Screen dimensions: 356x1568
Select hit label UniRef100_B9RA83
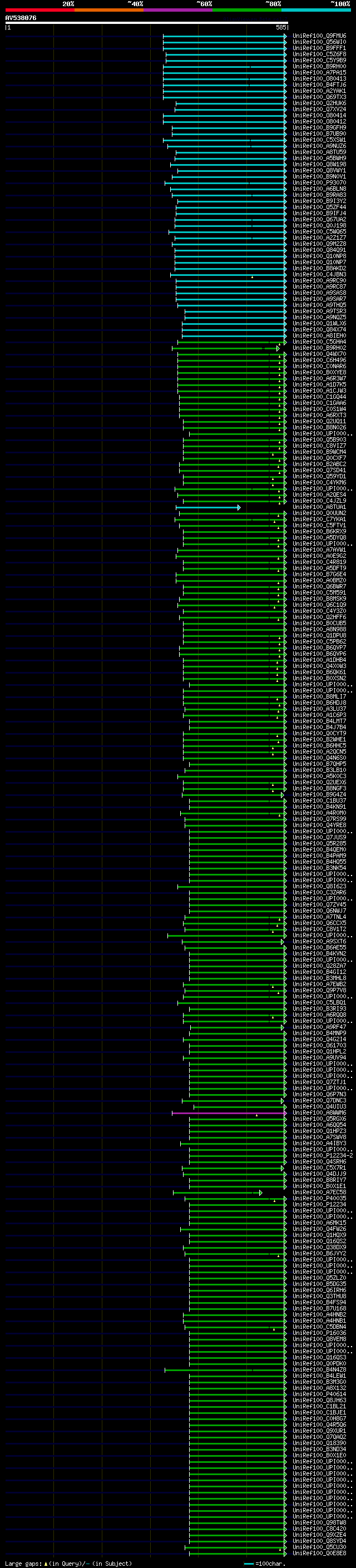click(x=319, y=195)
